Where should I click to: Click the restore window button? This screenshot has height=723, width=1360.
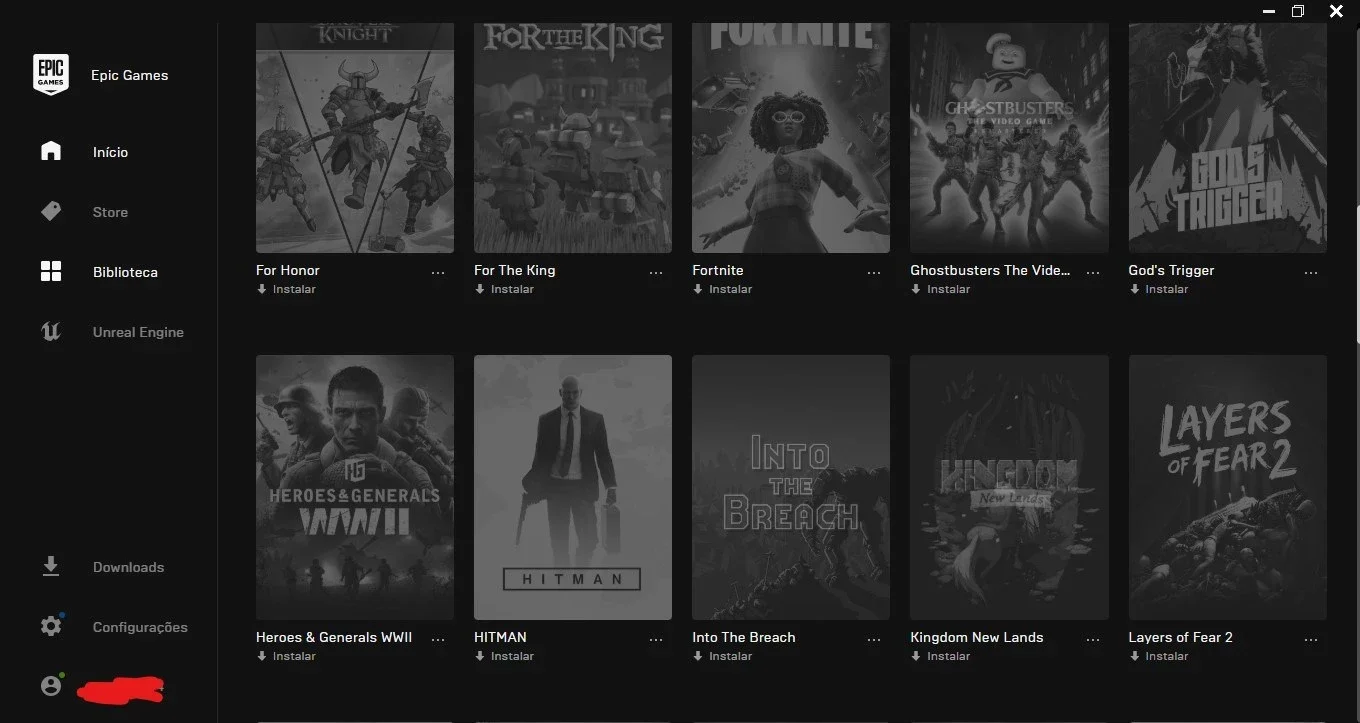1298,11
